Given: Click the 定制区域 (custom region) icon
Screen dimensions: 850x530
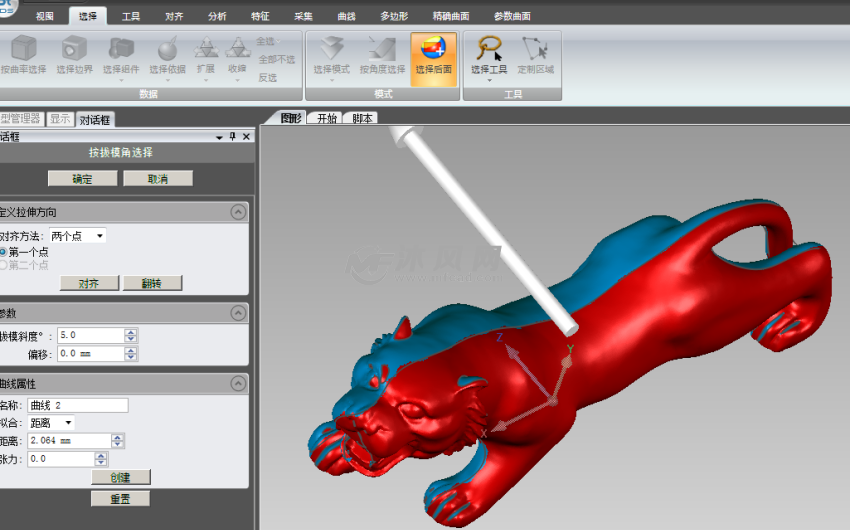Looking at the screenshot, I should tap(535, 49).
